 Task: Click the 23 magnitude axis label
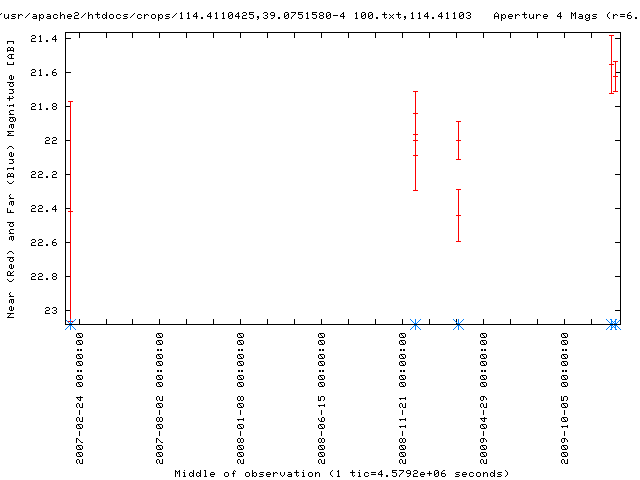[x=51, y=311]
